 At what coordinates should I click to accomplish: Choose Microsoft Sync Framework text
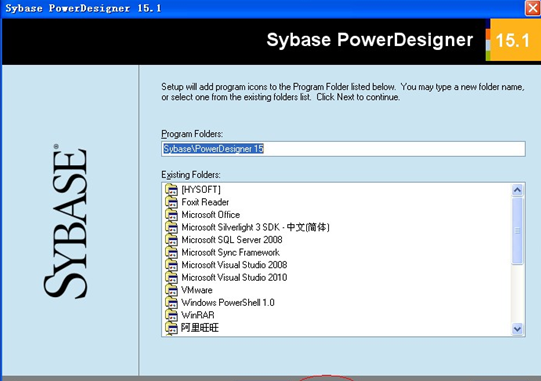(230, 252)
